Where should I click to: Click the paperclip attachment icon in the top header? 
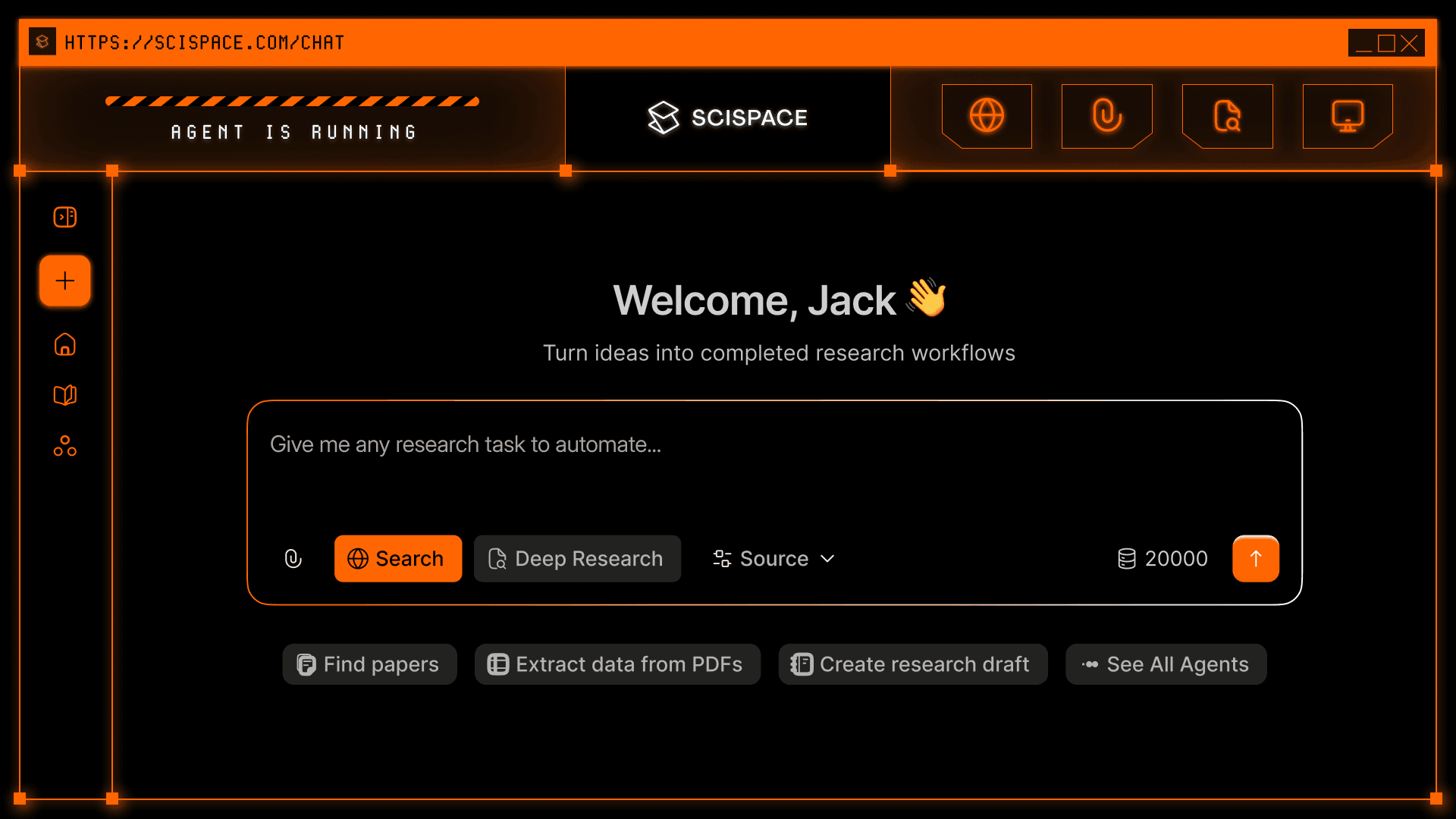pos(1107,116)
